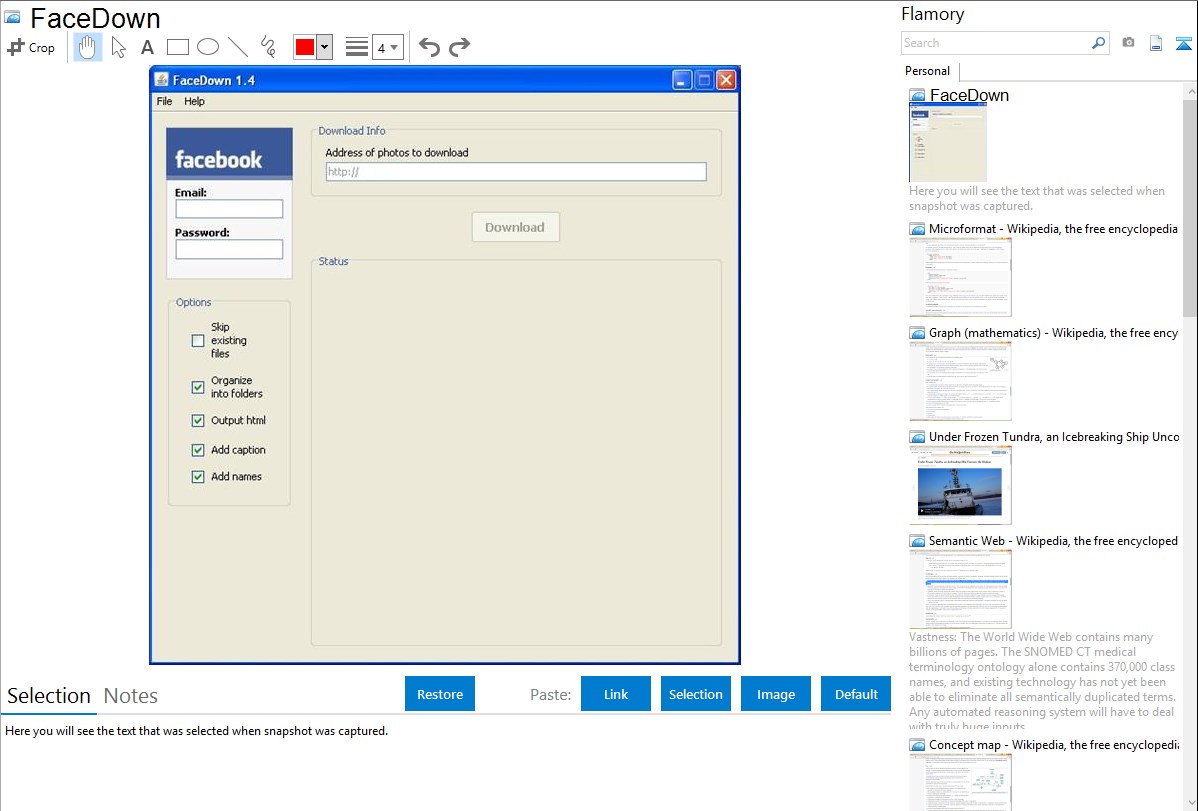Click the Flamory icon beside the FaceDown heading
1198x811 pixels.
tap(12, 17)
